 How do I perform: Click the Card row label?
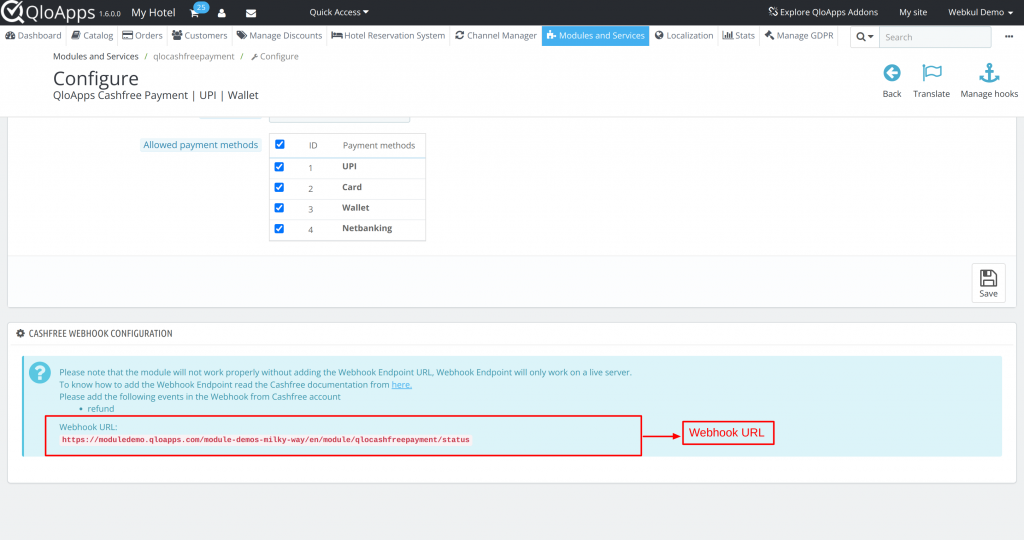pyautogui.click(x=352, y=187)
